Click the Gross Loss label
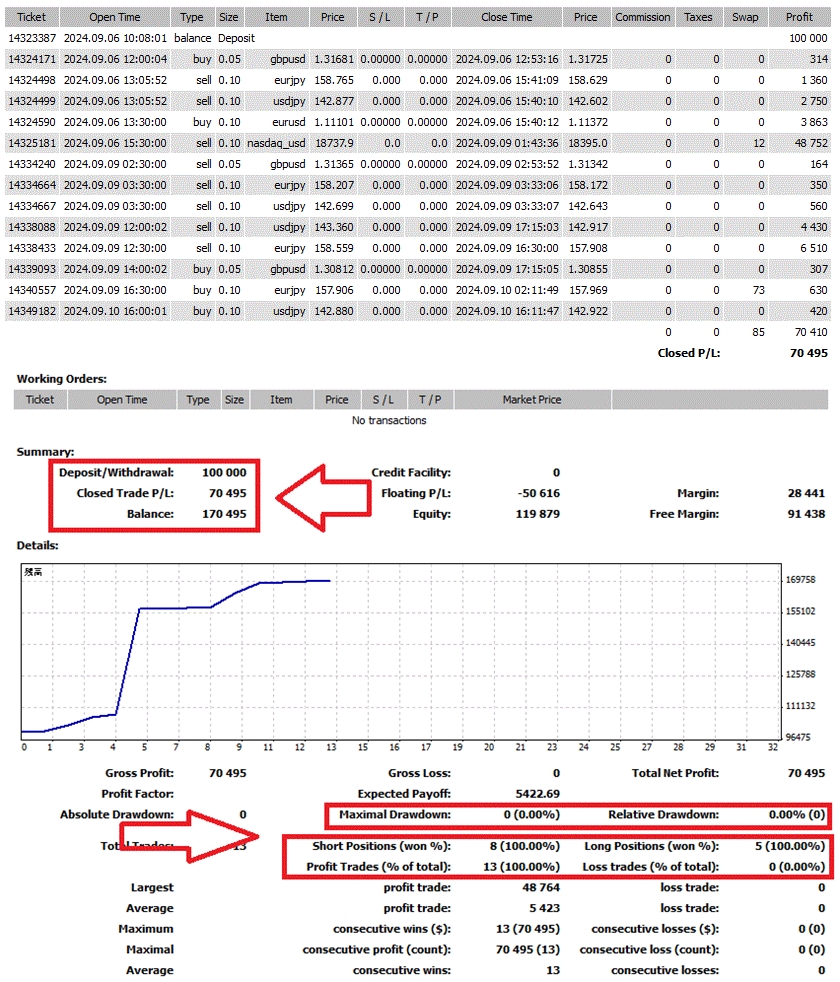The height and width of the screenshot is (982, 840). 419,773
